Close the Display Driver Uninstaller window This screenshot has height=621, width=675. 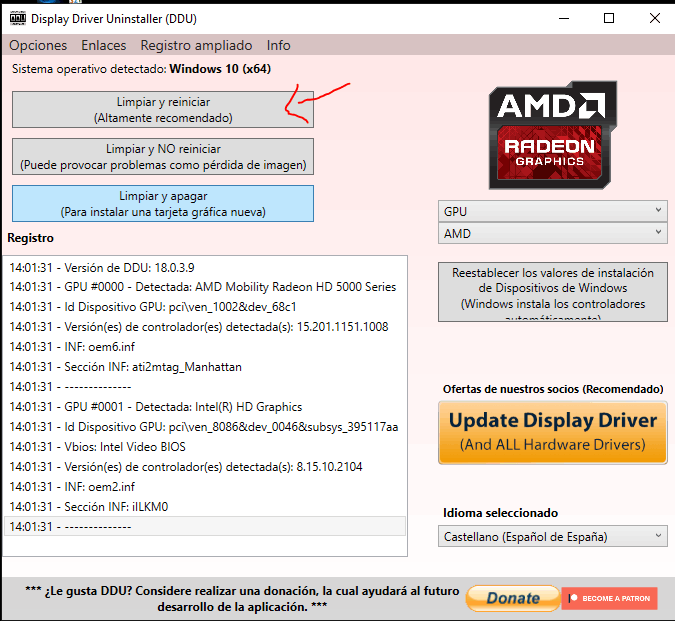coord(655,19)
